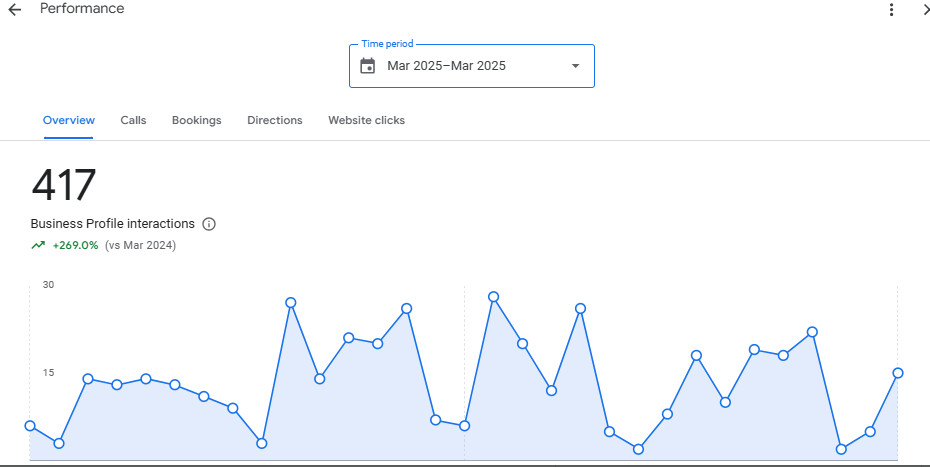Go back with the left arrow icon

14,9
